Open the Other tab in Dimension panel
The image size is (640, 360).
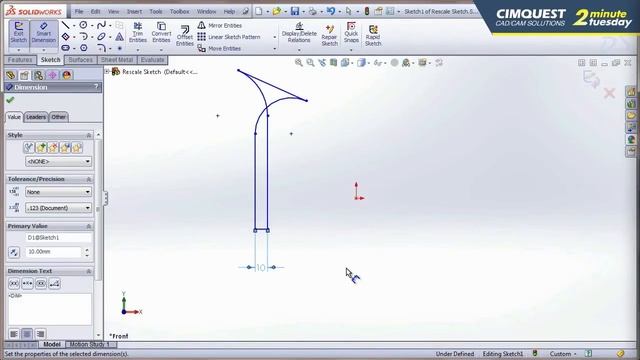(x=58, y=117)
